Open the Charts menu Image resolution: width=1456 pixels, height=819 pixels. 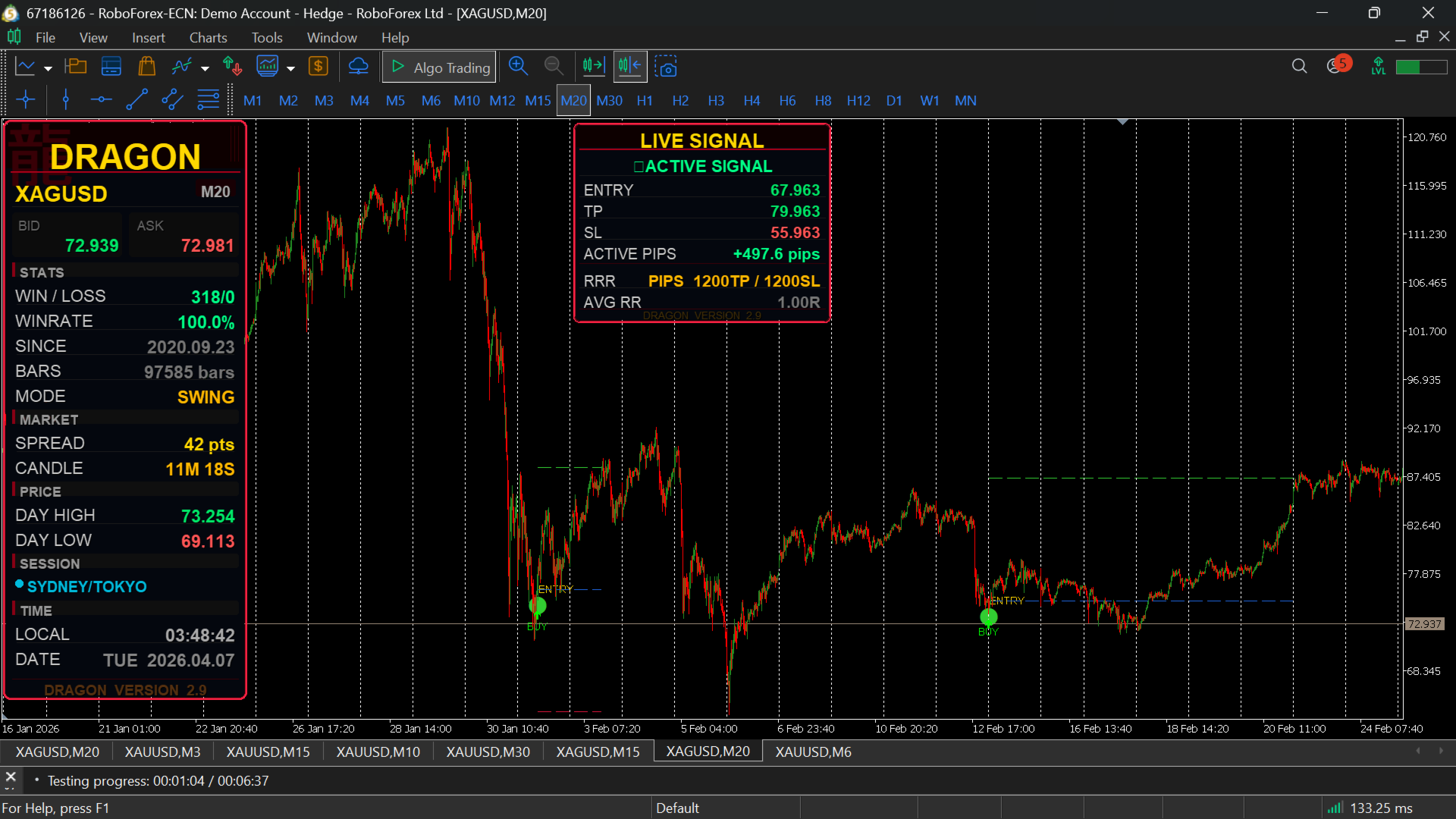(x=208, y=37)
